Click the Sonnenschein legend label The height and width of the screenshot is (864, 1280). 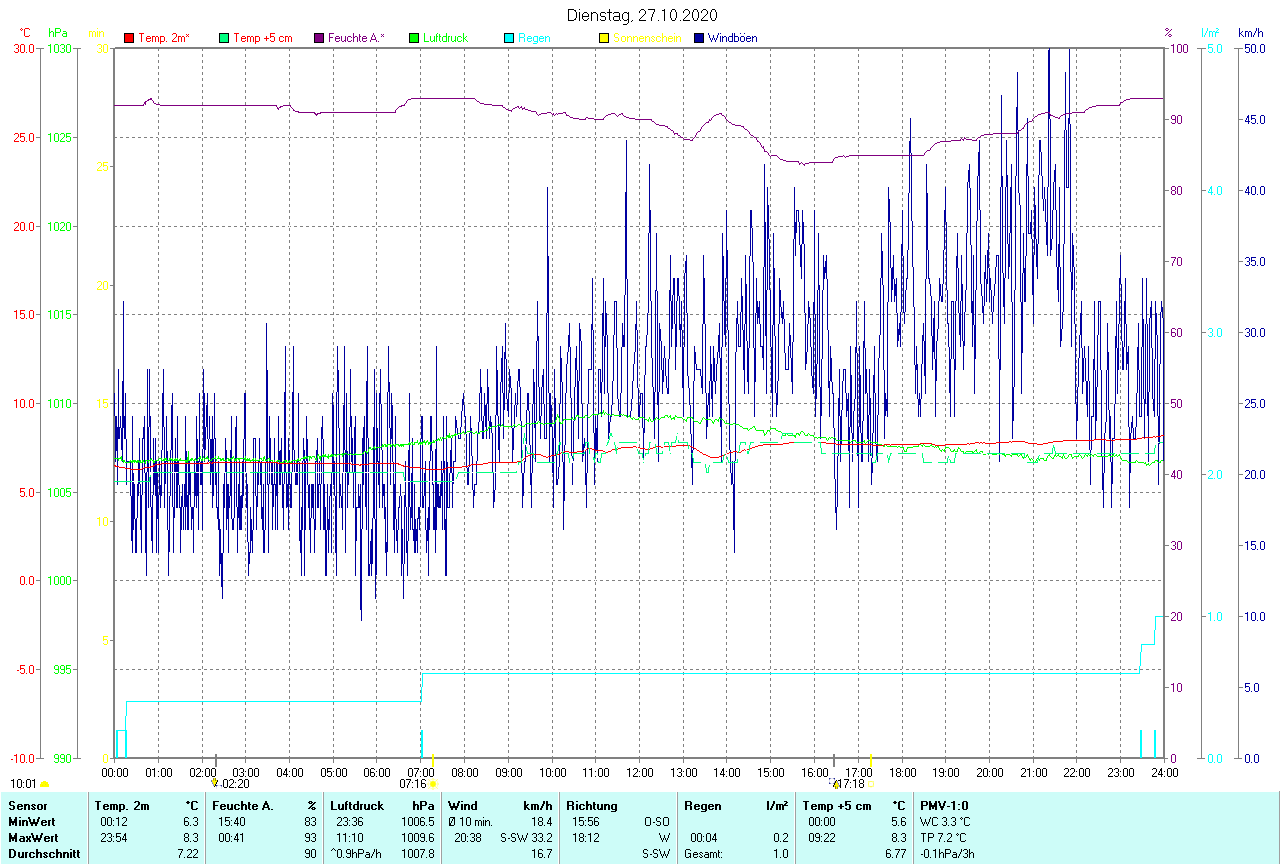tap(647, 38)
